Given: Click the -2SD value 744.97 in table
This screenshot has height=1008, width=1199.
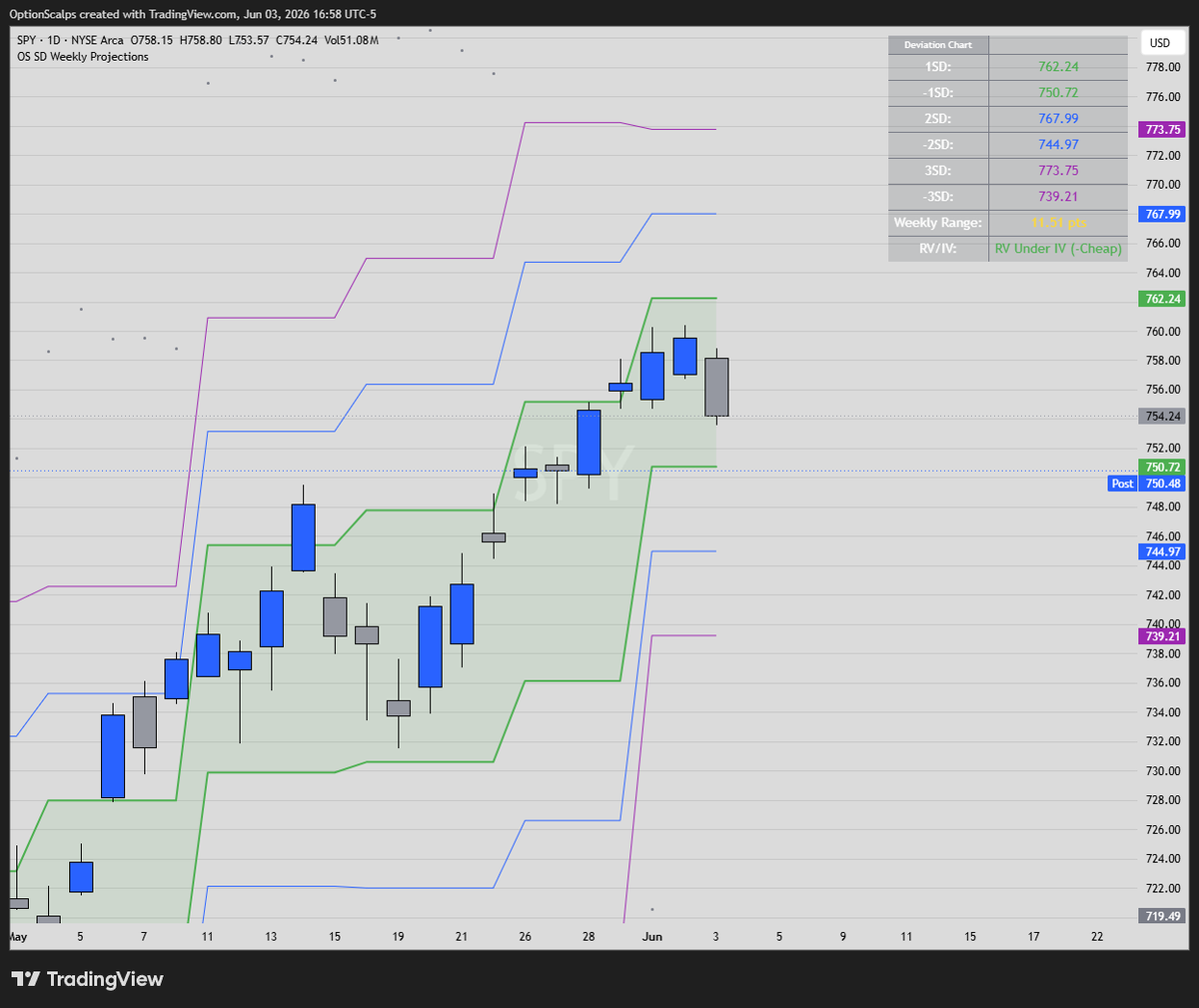Looking at the screenshot, I should [1058, 145].
